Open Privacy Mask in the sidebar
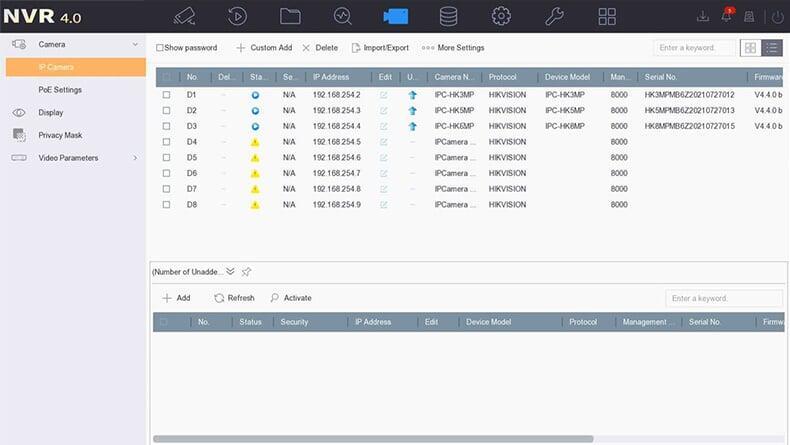 pos(60,135)
